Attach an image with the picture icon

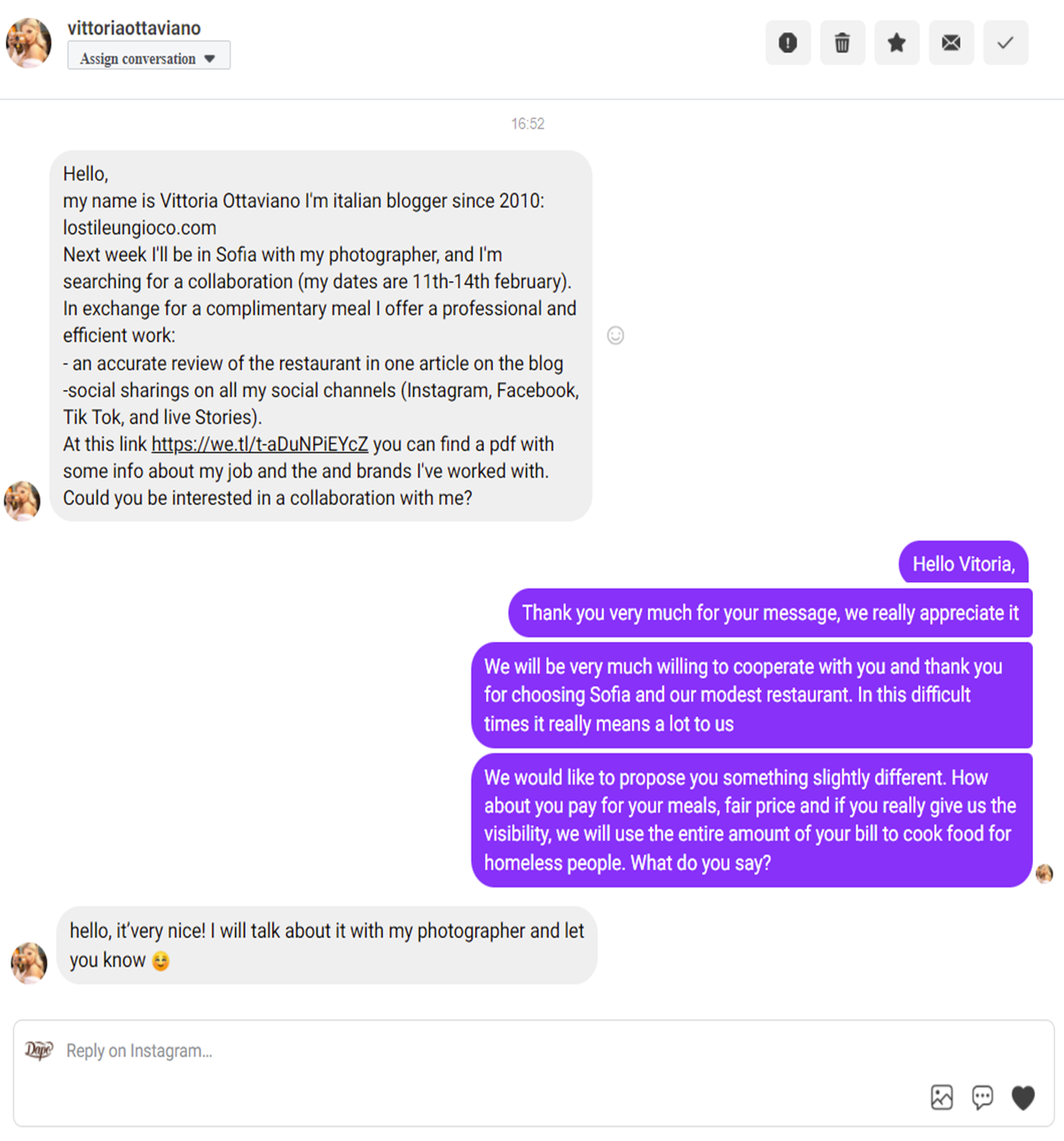tap(942, 1098)
